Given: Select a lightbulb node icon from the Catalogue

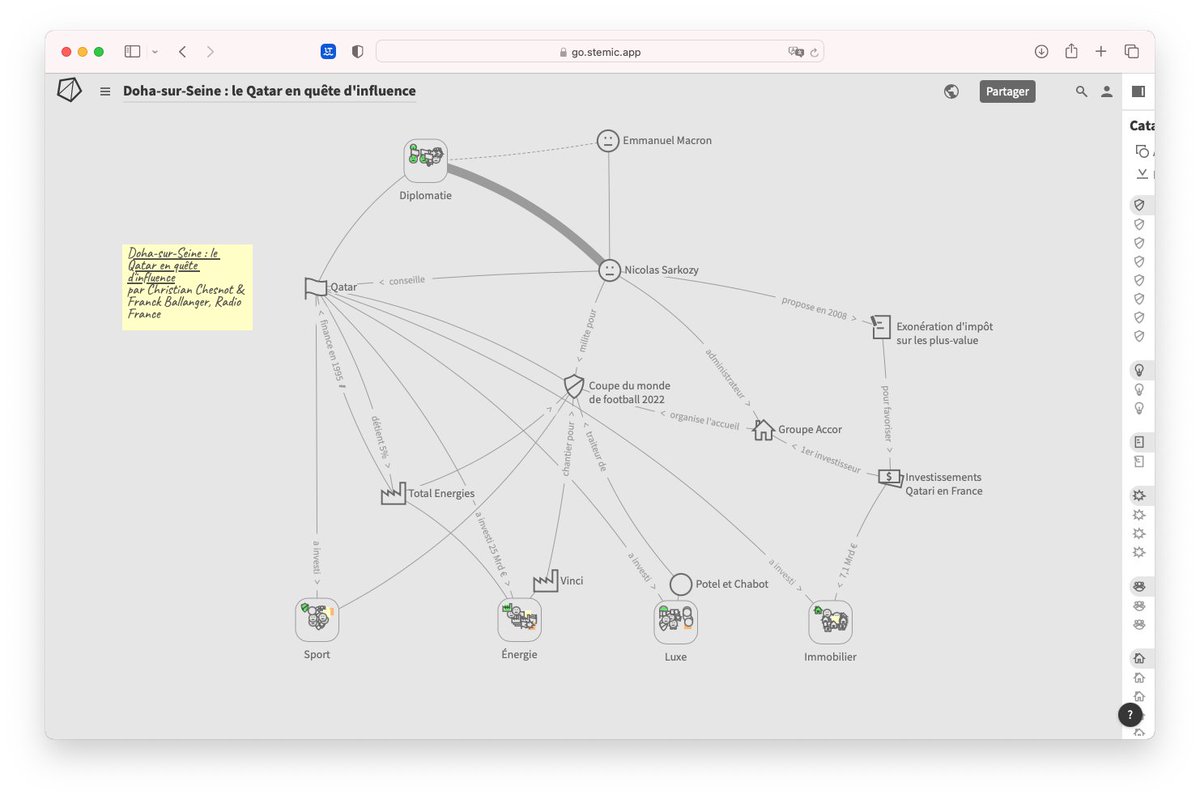Looking at the screenshot, I should tap(1139, 369).
